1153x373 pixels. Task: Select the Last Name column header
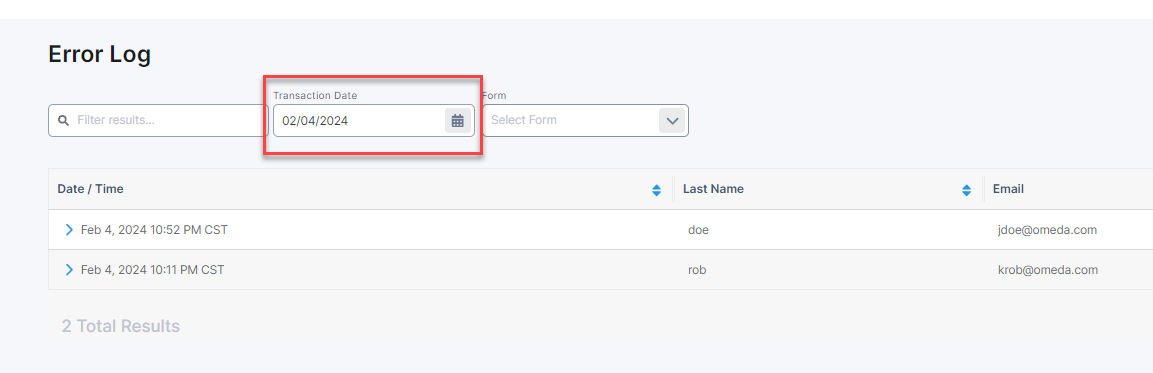tap(713, 189)
